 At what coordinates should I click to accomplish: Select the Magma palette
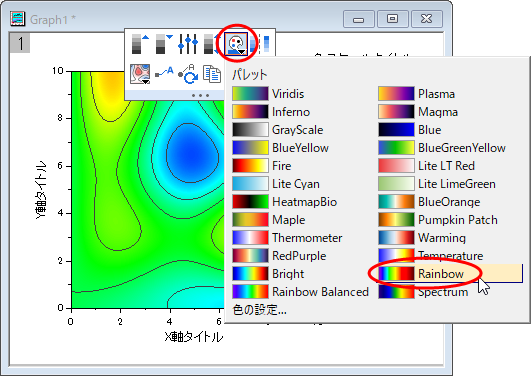click(x=418, y=112)
